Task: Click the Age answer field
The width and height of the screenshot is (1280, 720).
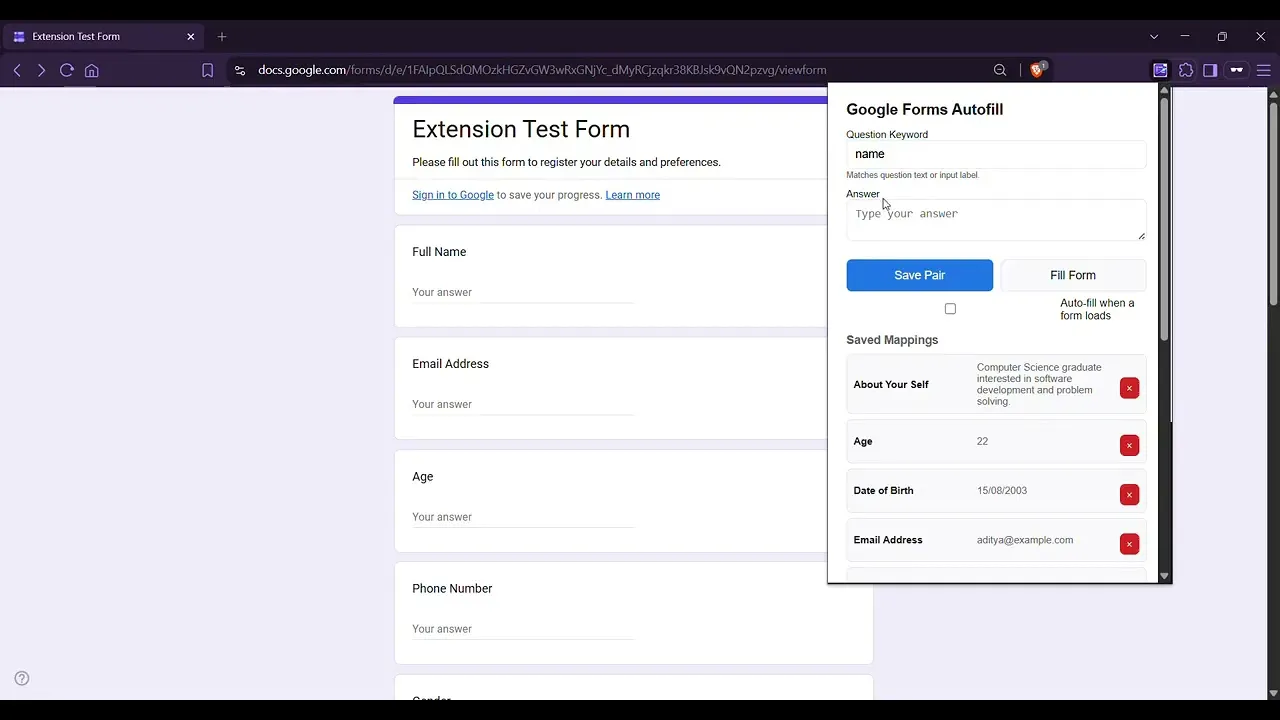Action: point(523,517)
